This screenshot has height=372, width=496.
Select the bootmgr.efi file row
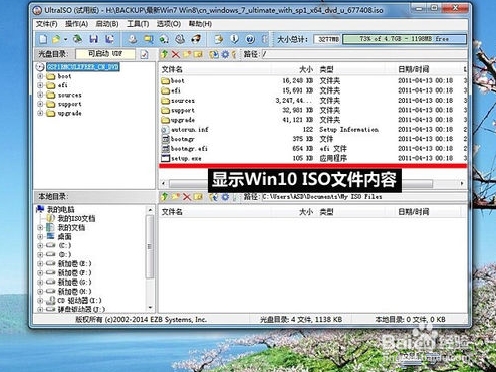click(x=312, y=149)
